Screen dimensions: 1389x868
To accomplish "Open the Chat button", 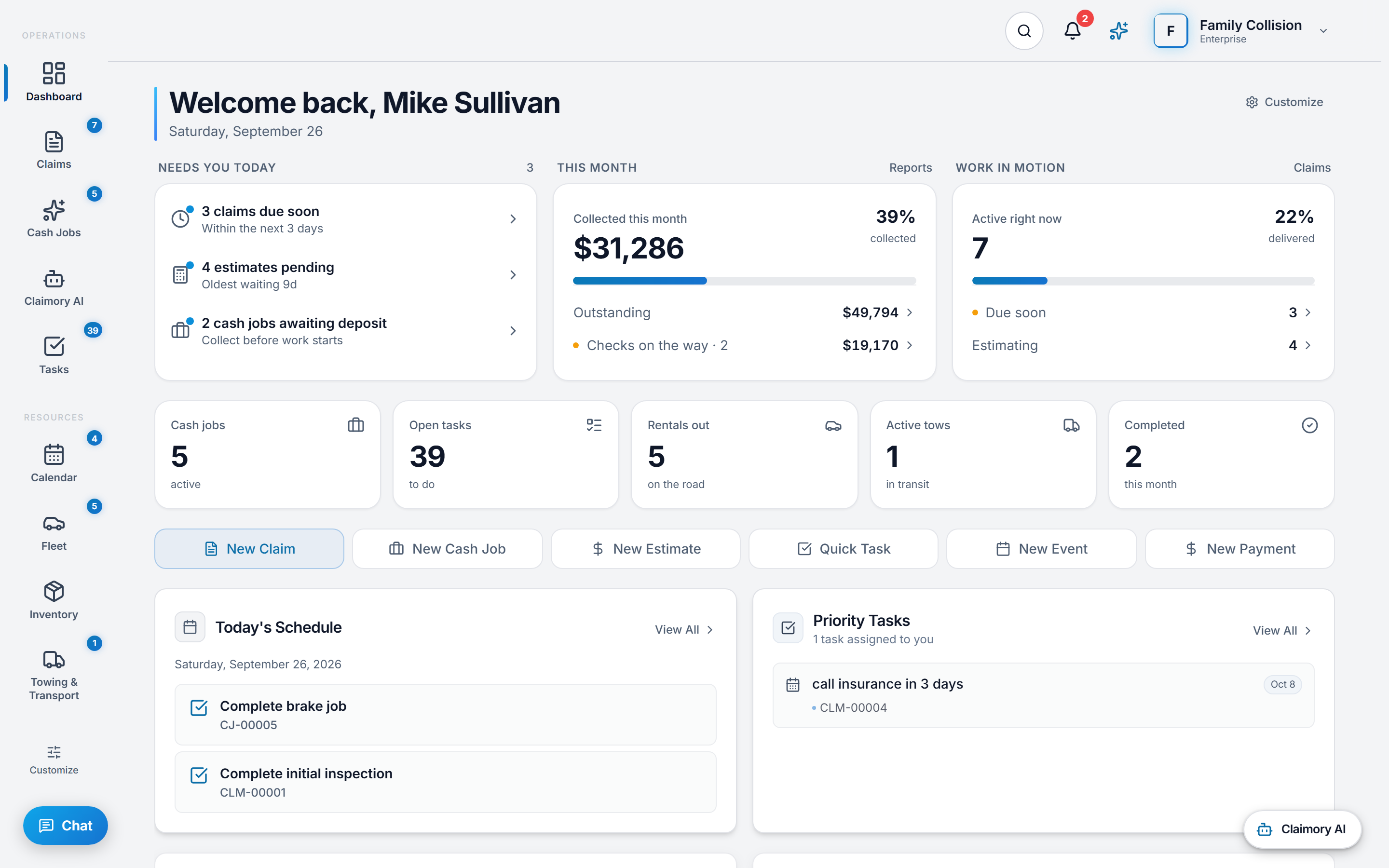I will (x=66, y=826).
